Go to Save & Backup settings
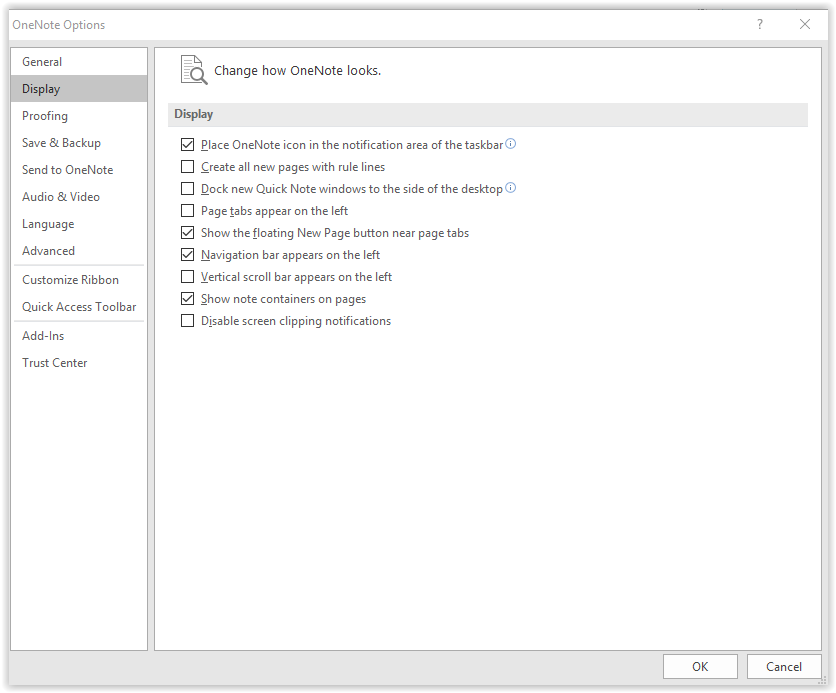Viewport: 836px width, 693px height. pos(79,143)
